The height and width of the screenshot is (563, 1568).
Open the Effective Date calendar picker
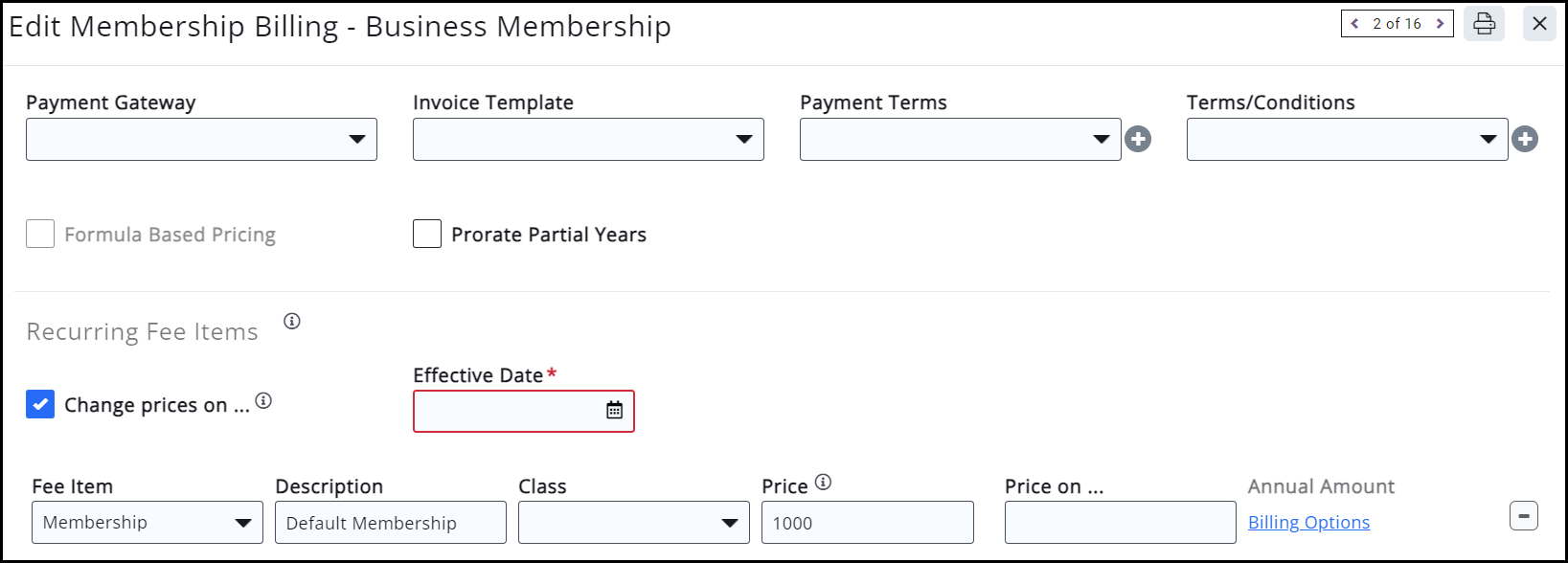[614, 411]
